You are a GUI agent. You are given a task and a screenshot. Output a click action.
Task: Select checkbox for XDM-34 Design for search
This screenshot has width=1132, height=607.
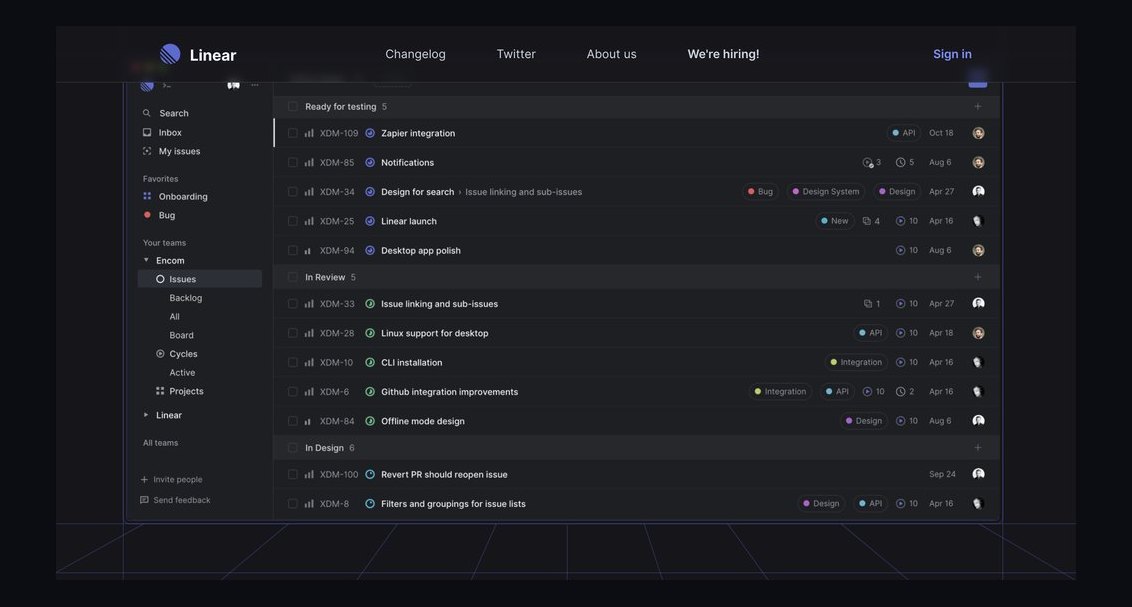pos(292,192)
